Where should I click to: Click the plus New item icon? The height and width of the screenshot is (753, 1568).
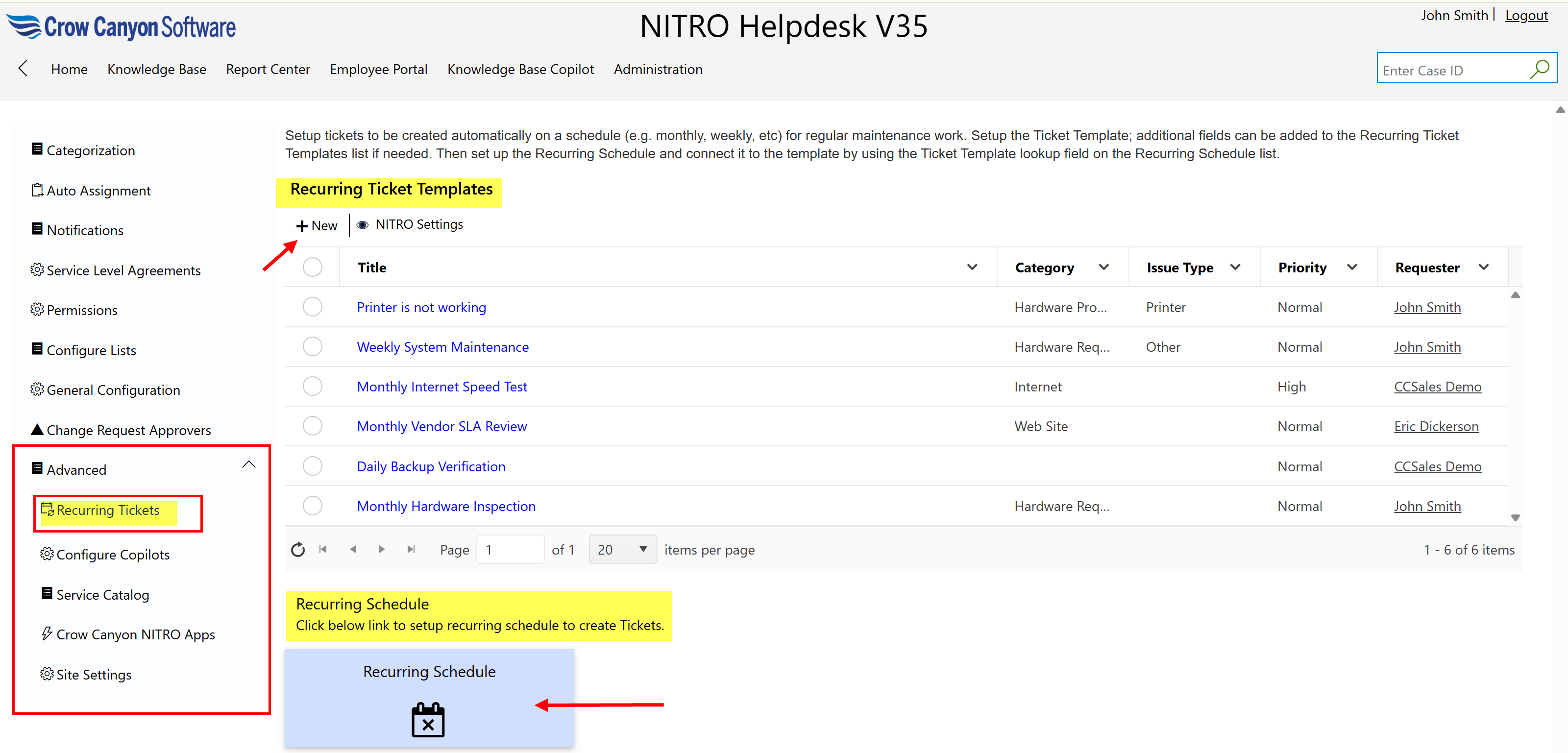[302, 226]
